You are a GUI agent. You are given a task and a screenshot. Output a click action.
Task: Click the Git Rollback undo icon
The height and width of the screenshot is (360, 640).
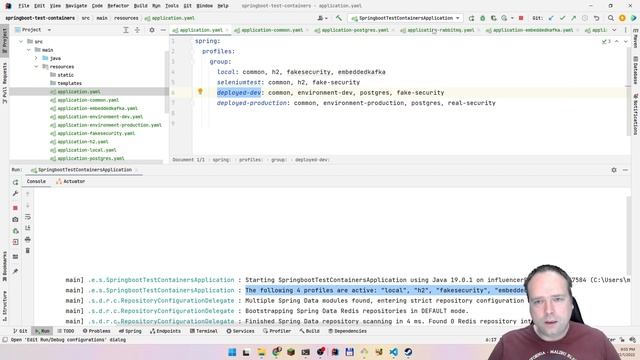coord(596,18)
